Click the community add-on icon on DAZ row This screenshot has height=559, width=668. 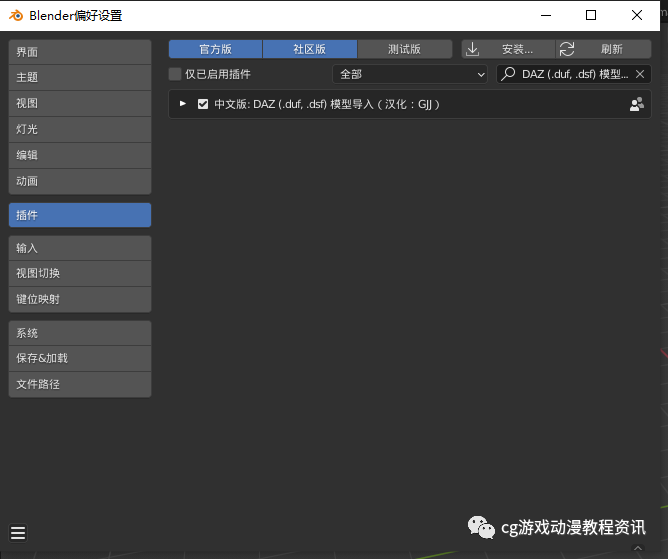(637, 104)
